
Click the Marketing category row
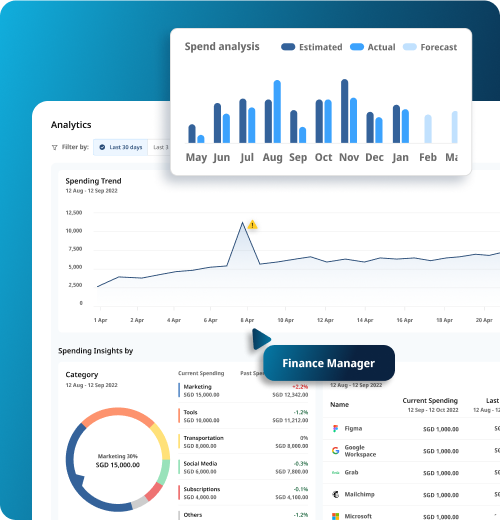click(x=243, y=390)
